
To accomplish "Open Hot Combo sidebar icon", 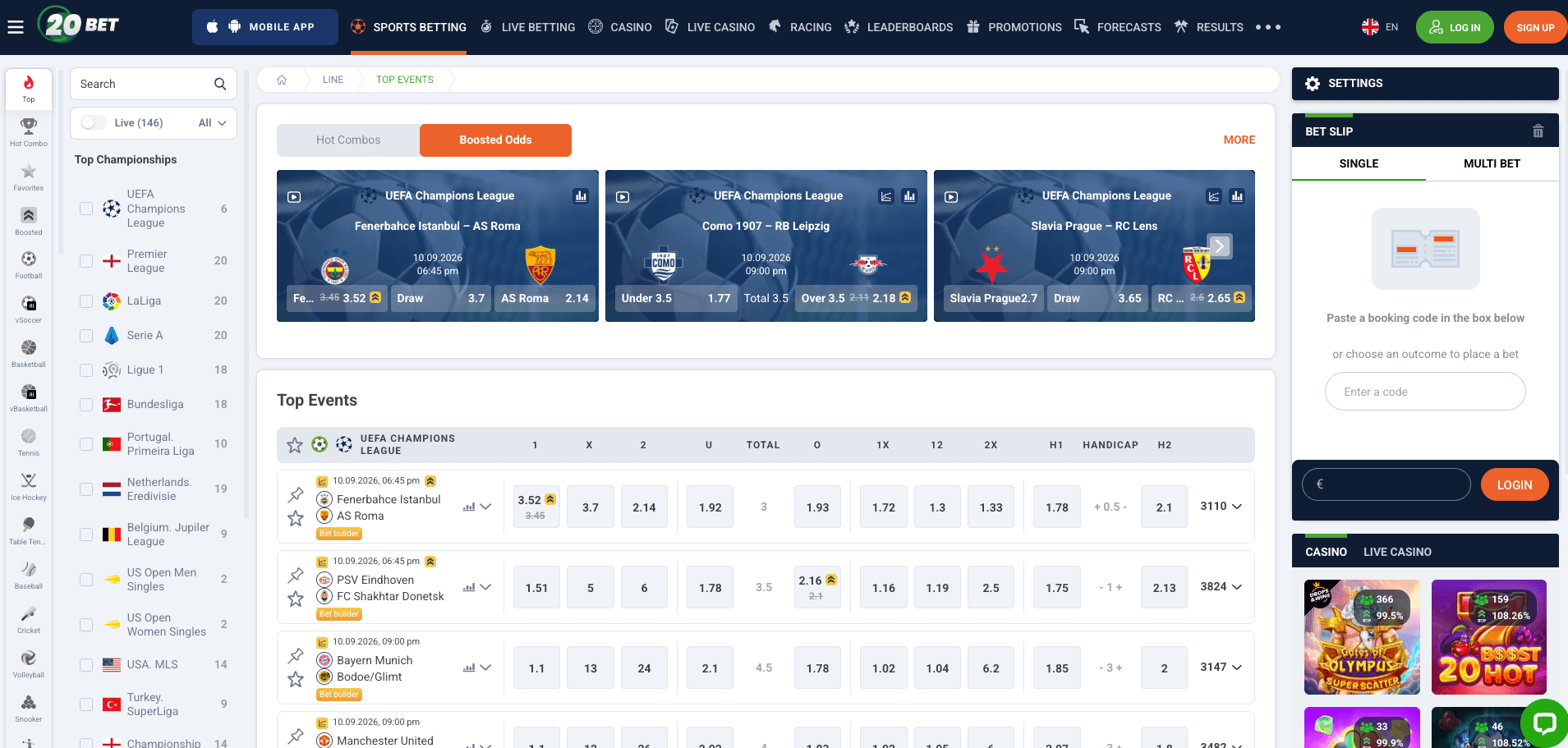I will tap(29, 132).
